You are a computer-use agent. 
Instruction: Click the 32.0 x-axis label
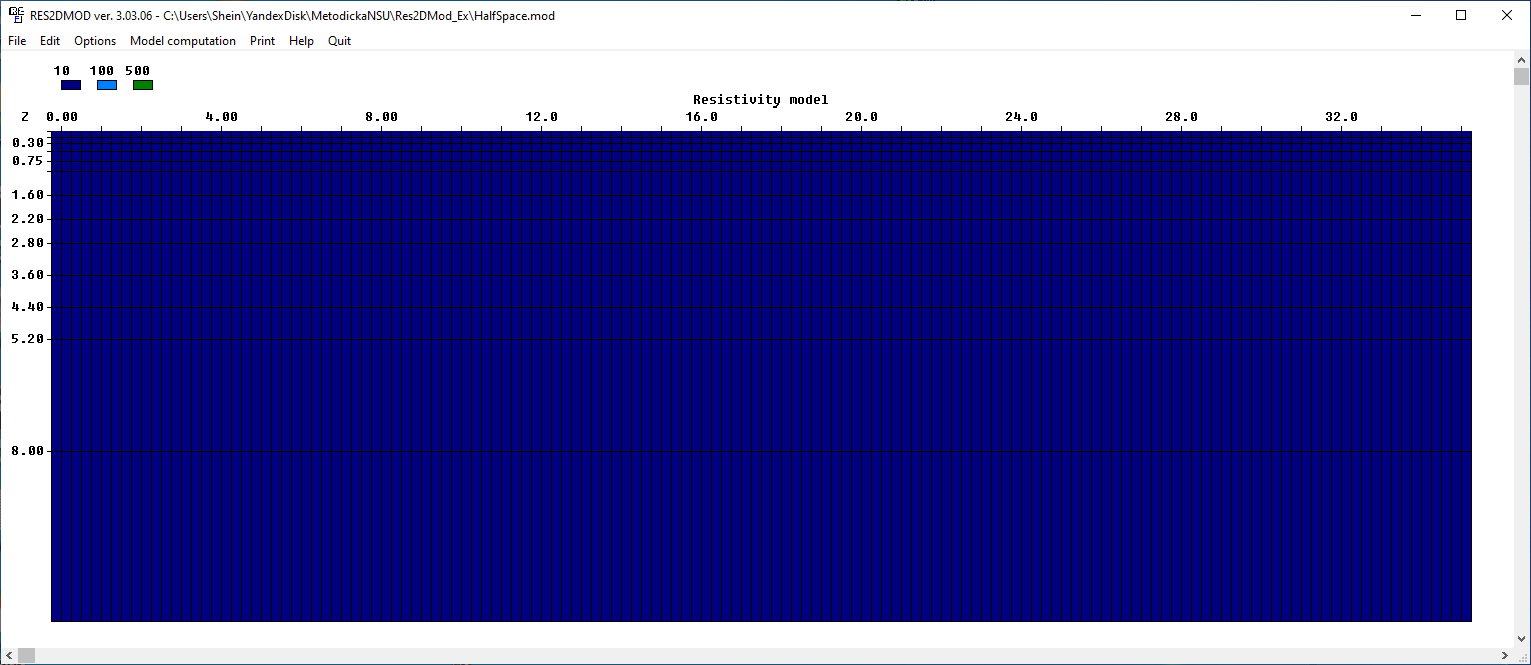click(1342, 117)
